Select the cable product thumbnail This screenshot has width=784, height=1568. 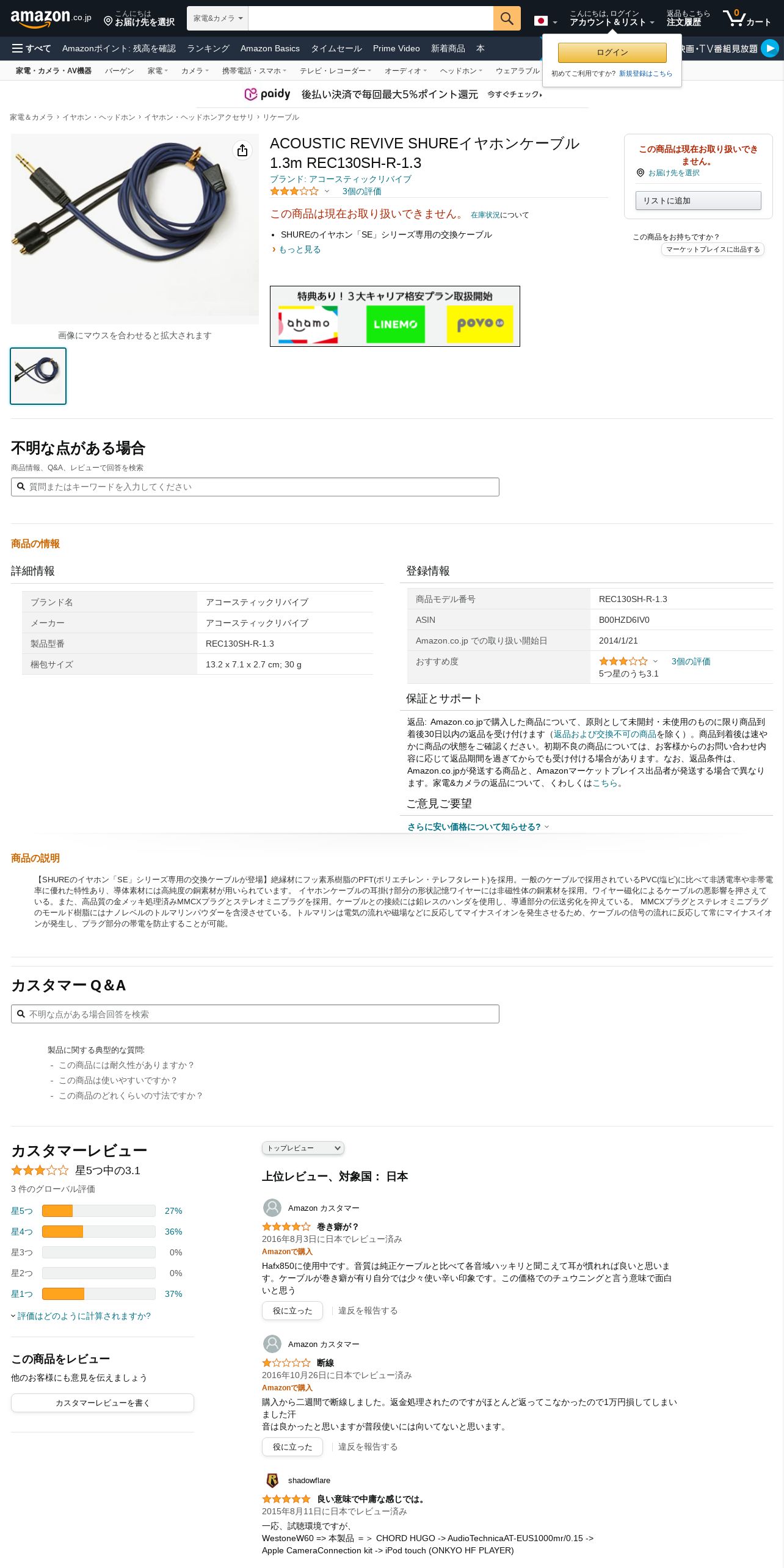coord(38,376)
